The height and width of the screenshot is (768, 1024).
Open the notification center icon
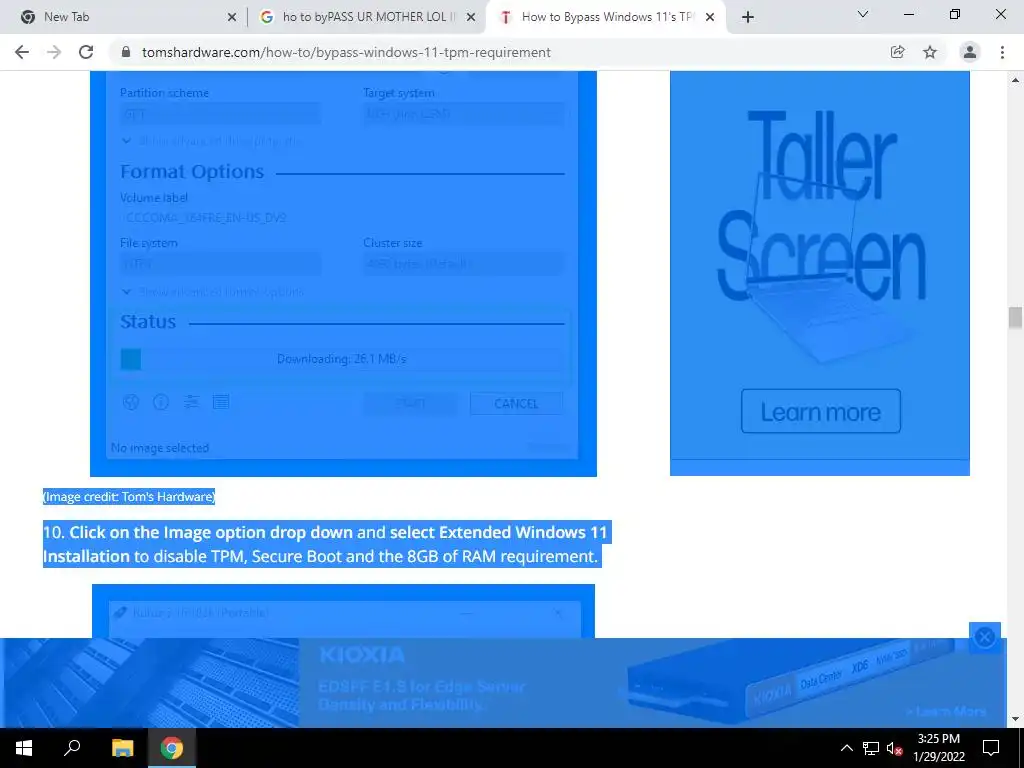(991, 748)
